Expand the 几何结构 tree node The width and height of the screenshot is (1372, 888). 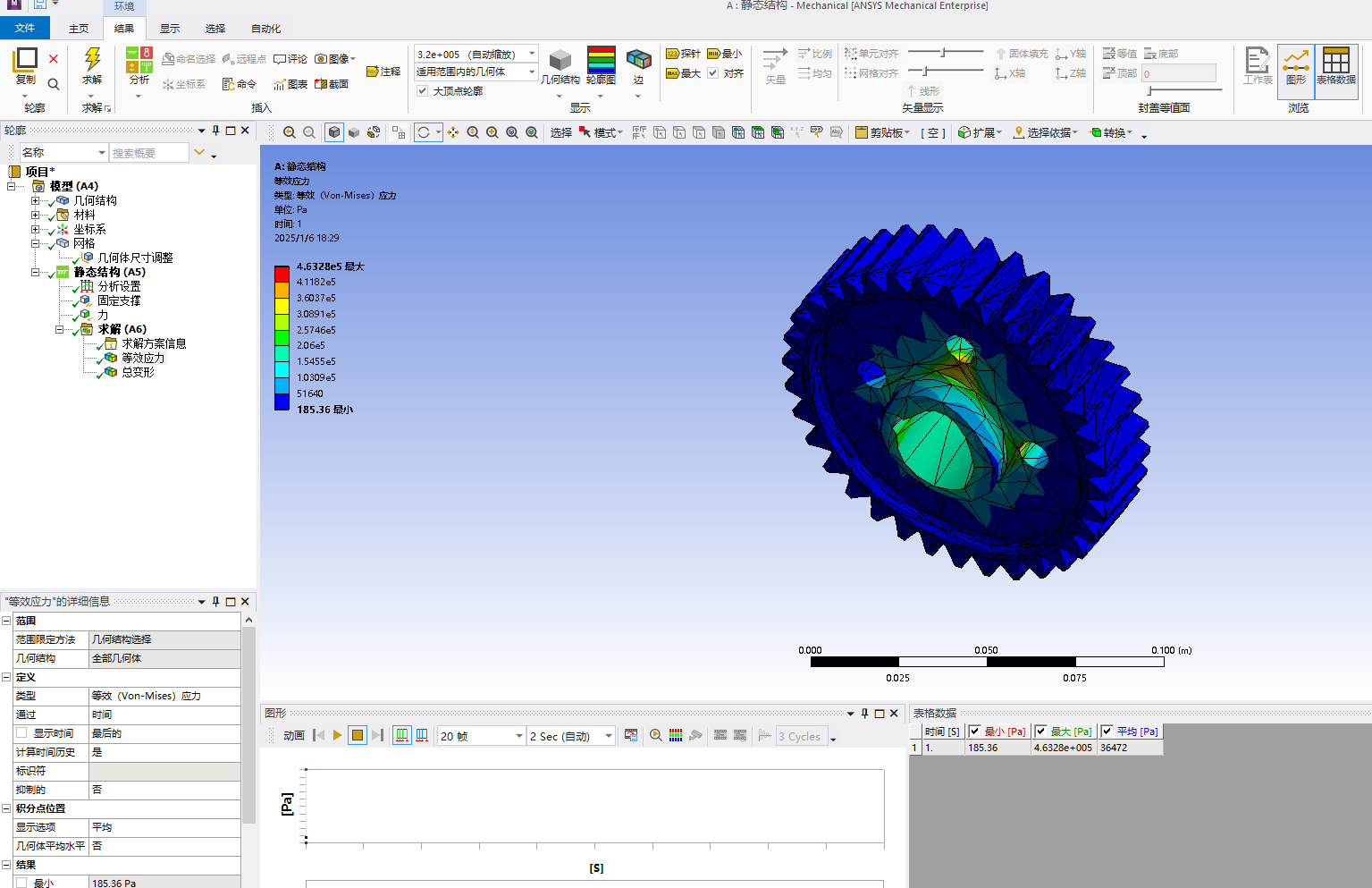[36, 200]
